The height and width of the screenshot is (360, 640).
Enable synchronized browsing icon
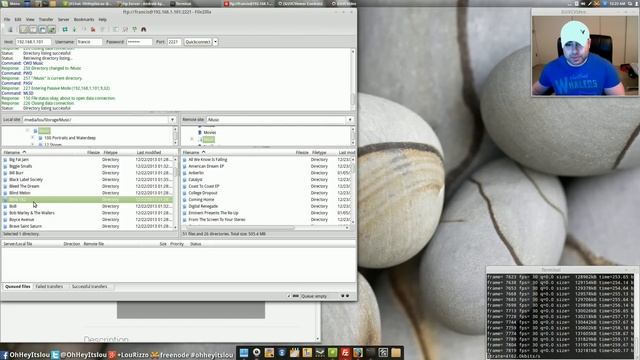[x=134, y=29]
